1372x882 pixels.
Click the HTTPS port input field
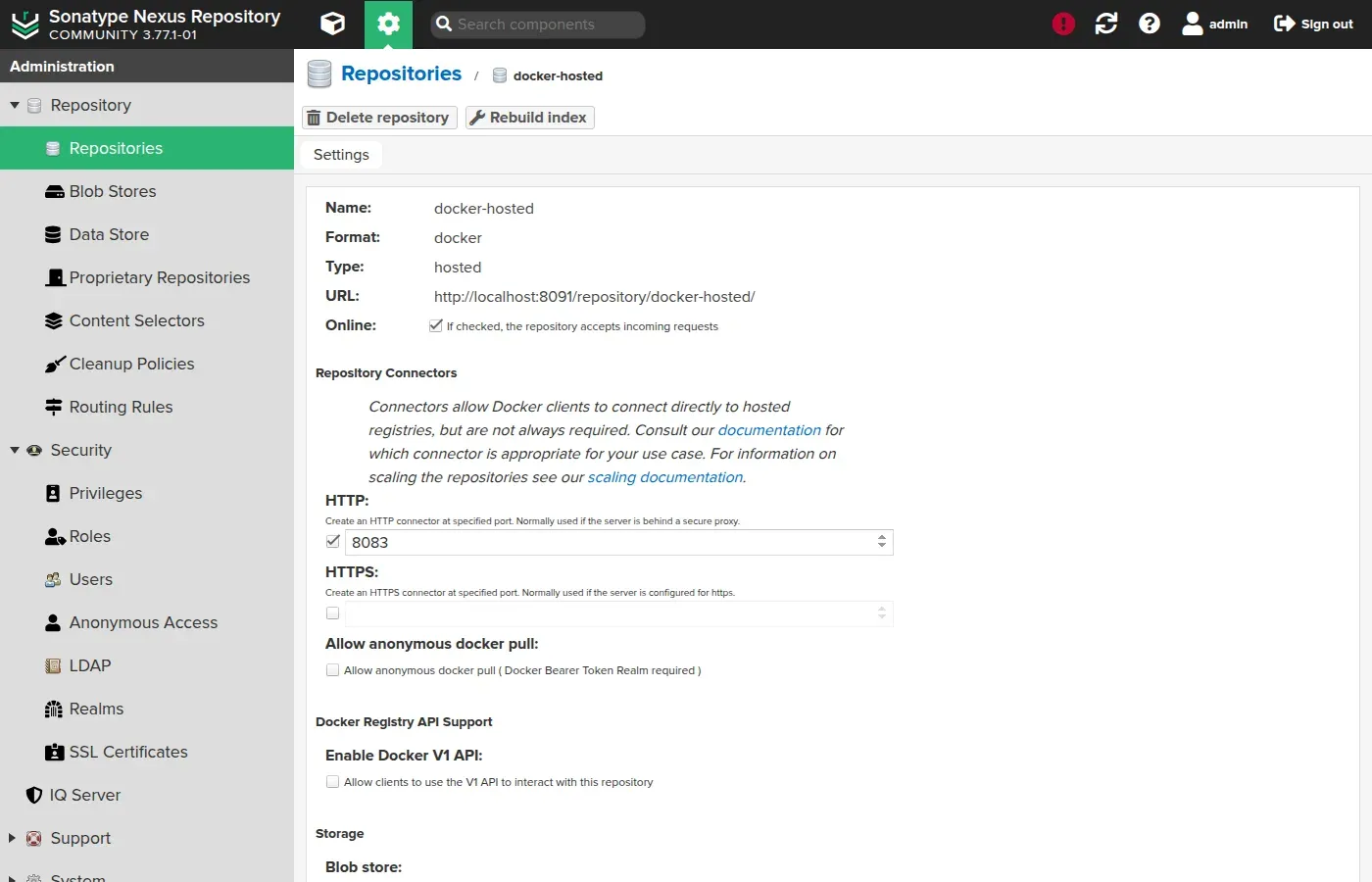tap(608, 613)
